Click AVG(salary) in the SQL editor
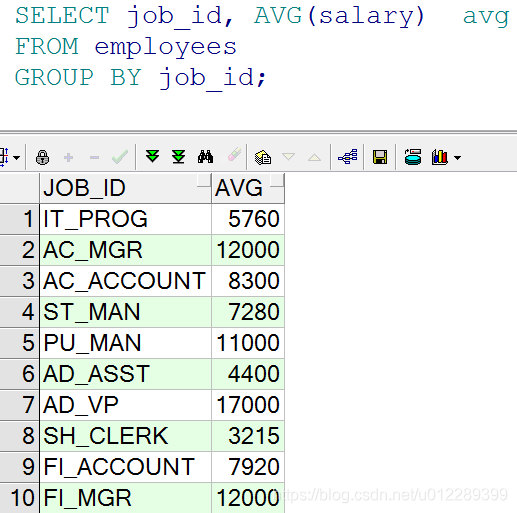 (x=339, y=16)
